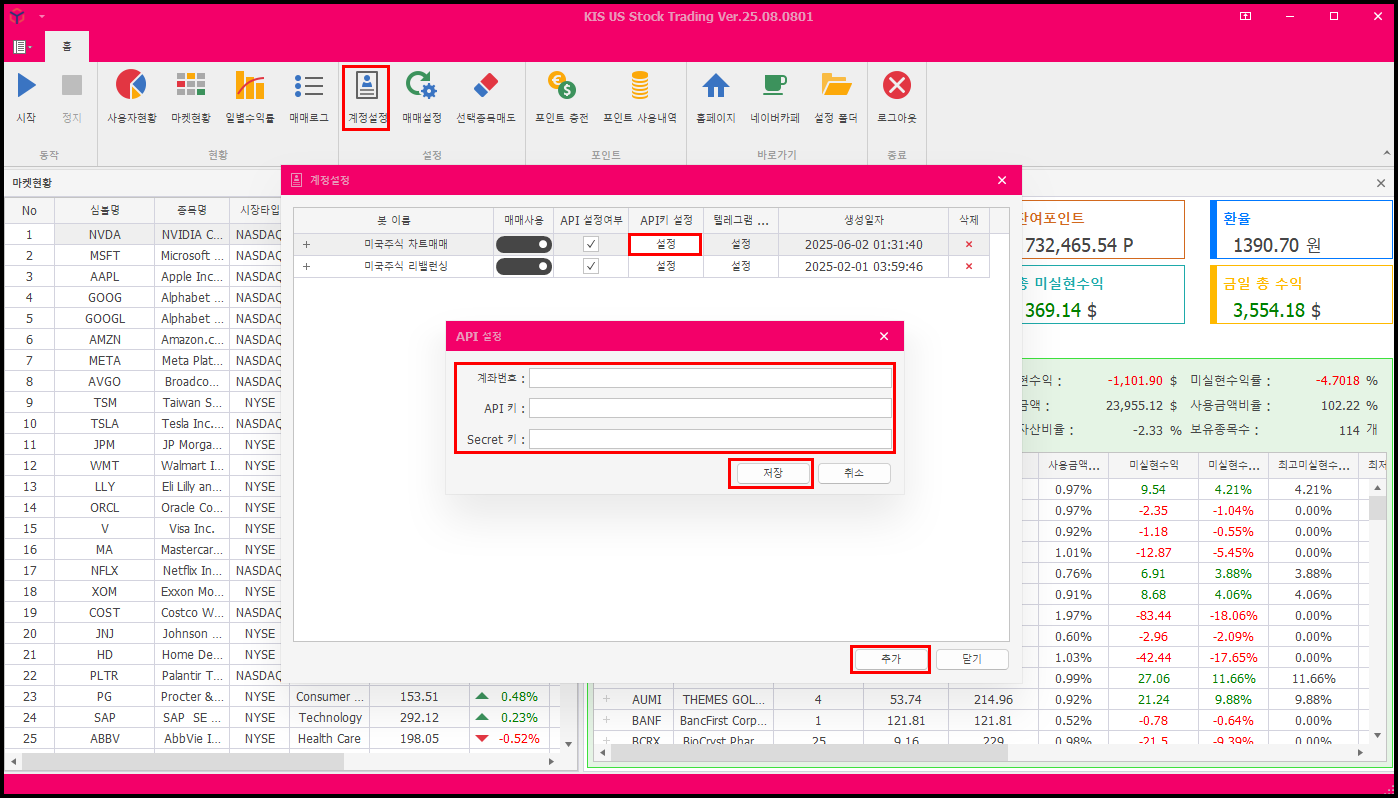Click 추가 button in 계정설정 dialog
Image resolution: width=1398 pixels, height=798 pixels.
(x=891, y=659)
